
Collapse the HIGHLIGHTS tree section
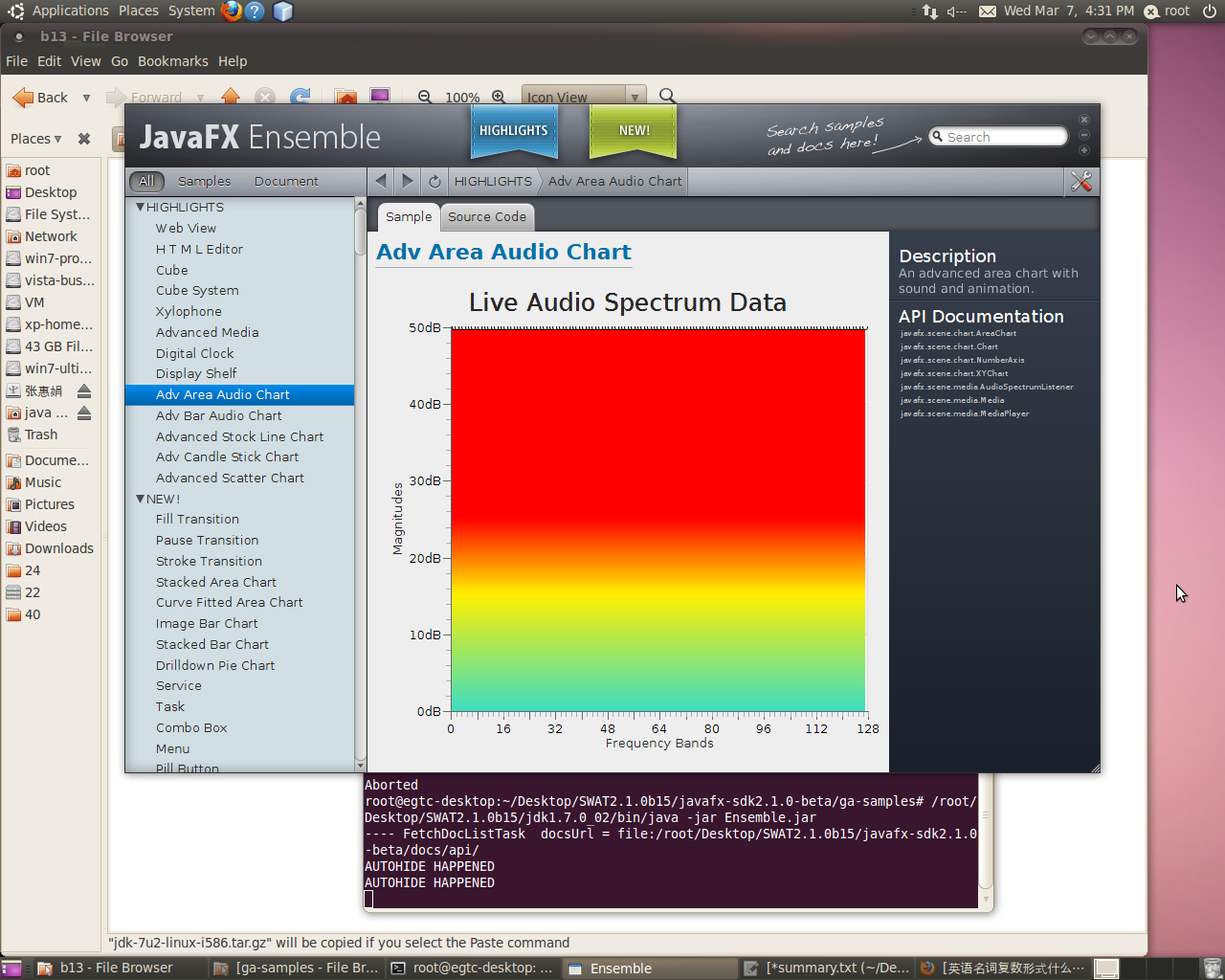pyautogui.click(x=140, y=207)
